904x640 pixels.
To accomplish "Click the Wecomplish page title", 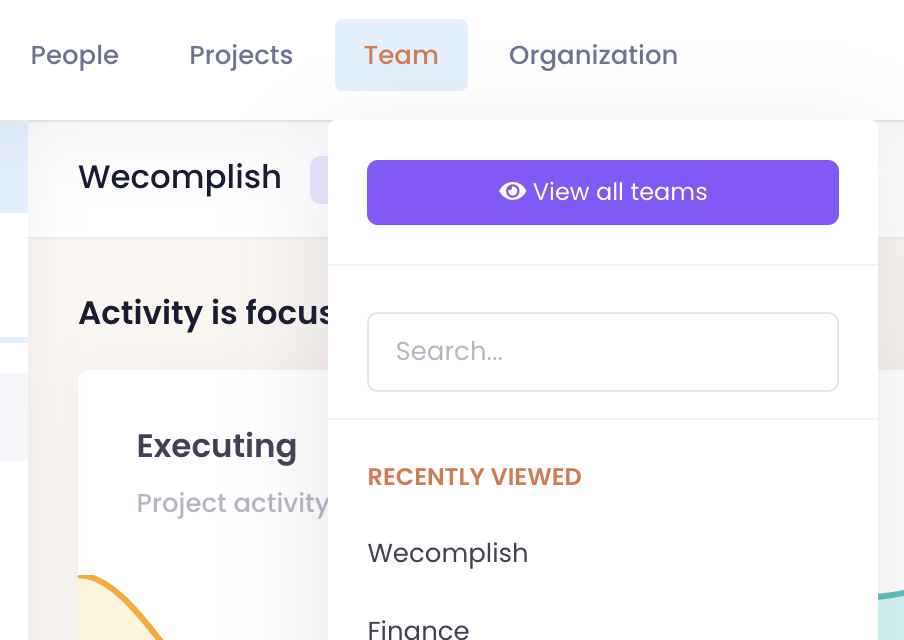I will pyautogui.click(x=180, y=177).
